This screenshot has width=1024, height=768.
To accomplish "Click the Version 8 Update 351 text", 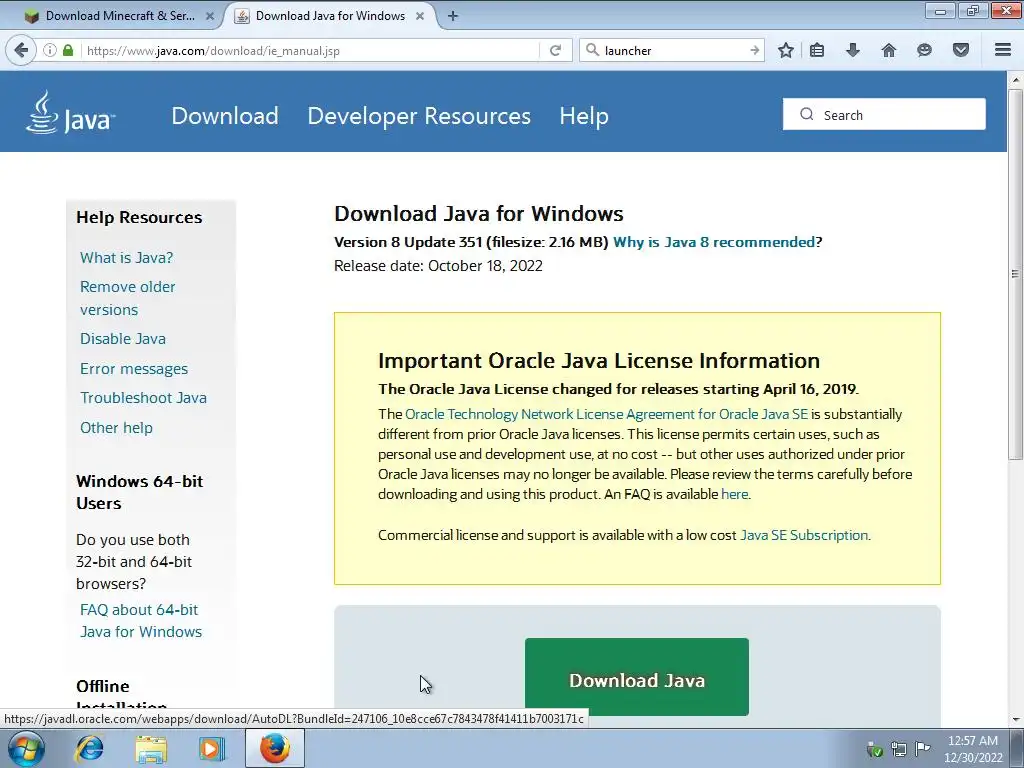I will click(408, 242).
